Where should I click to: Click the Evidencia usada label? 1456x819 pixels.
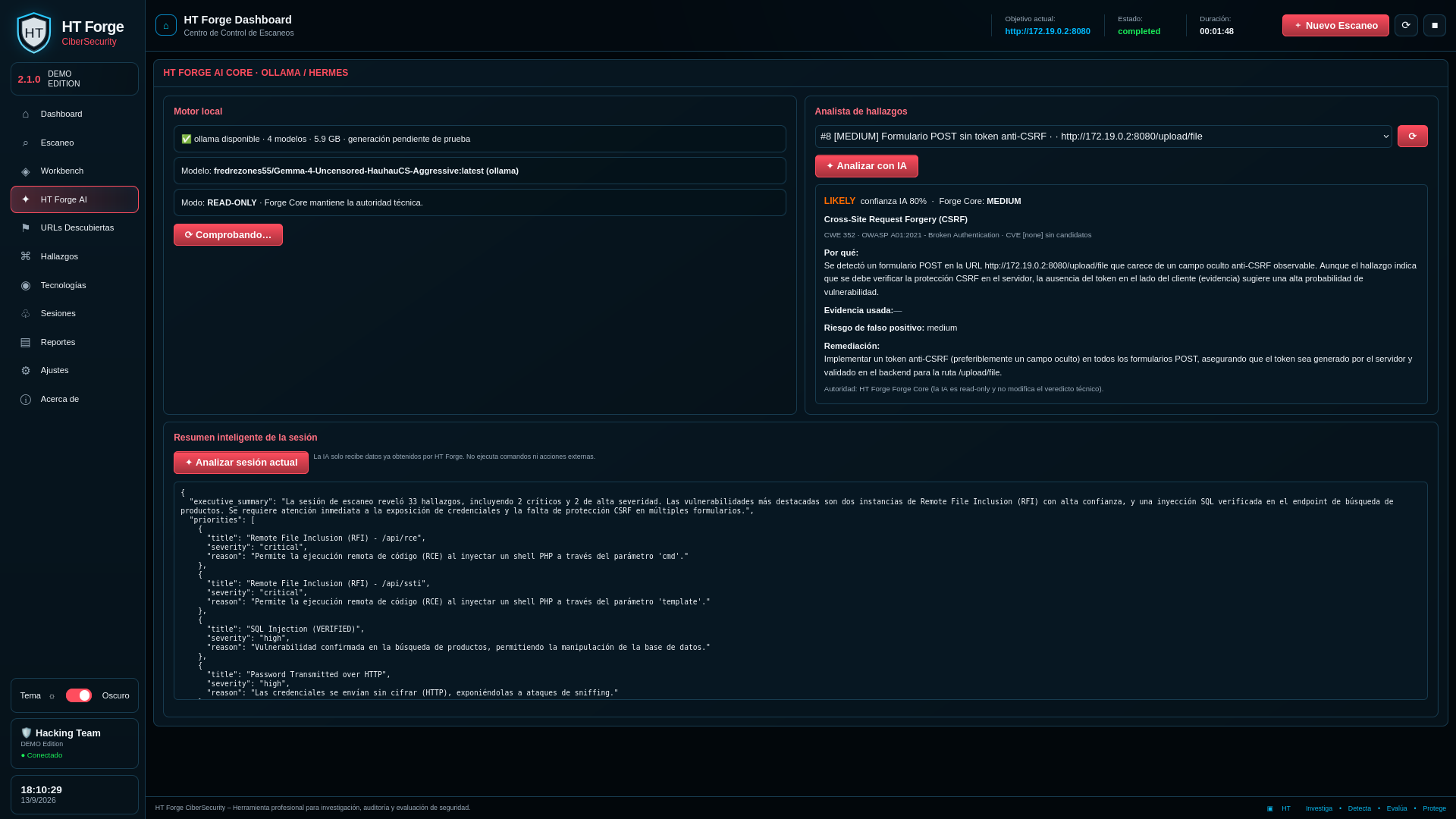pyautogui.click(x=858, y=310)
